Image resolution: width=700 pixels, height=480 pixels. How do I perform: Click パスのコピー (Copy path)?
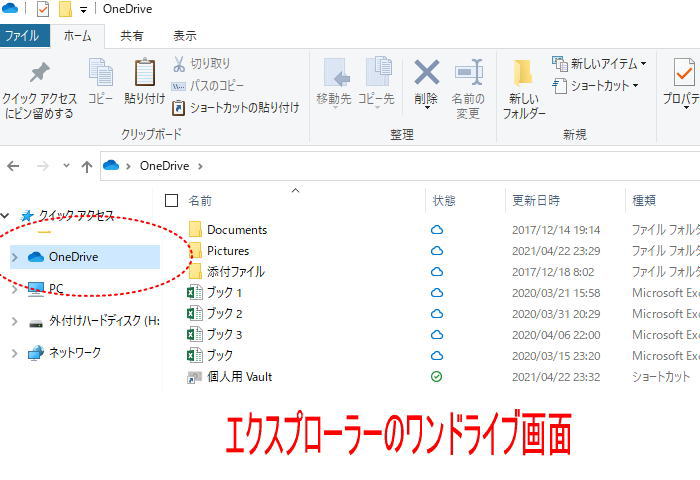208,86
